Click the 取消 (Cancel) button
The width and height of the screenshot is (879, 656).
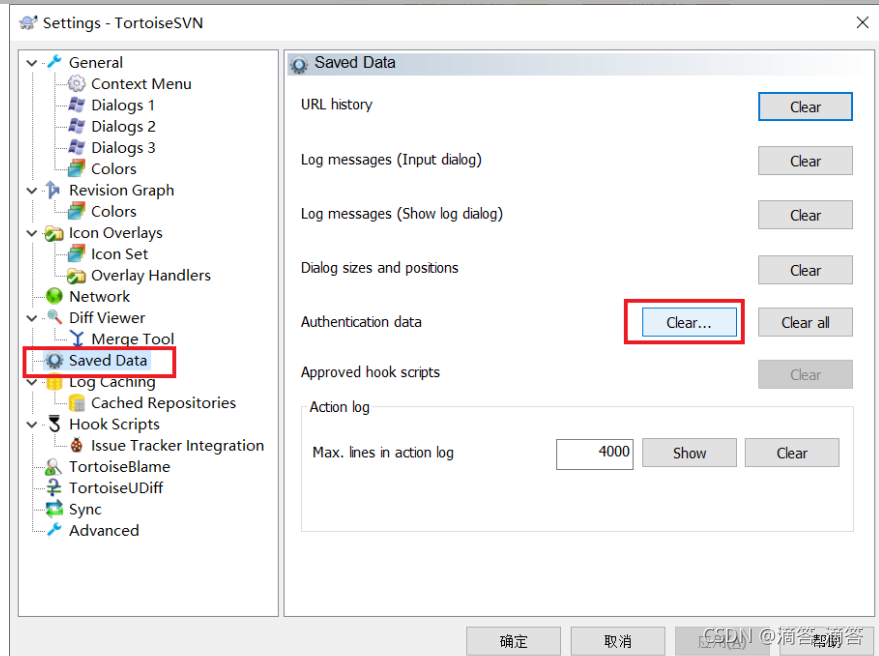pyautogui.click(x=618, y=641)
